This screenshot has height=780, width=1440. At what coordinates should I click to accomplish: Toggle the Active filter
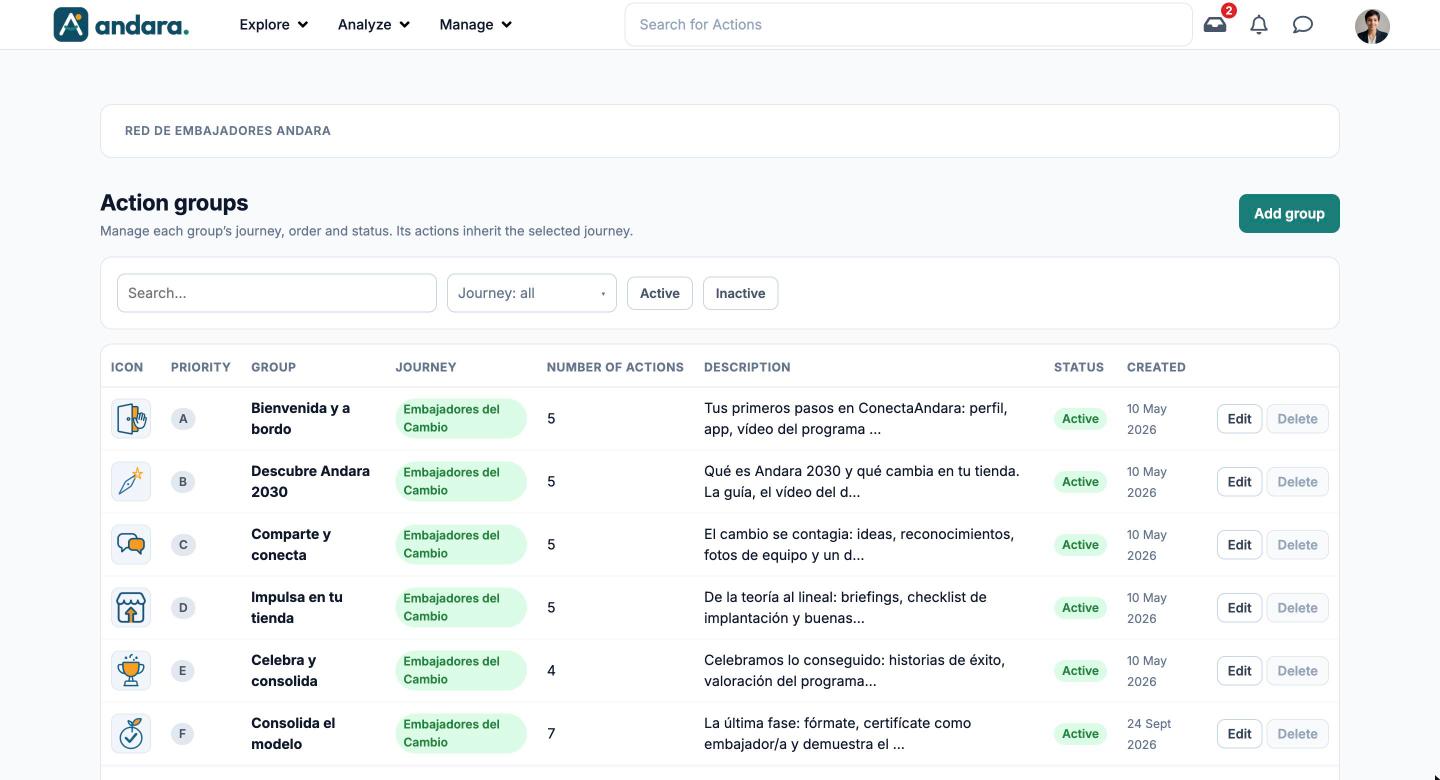point(660,293)
